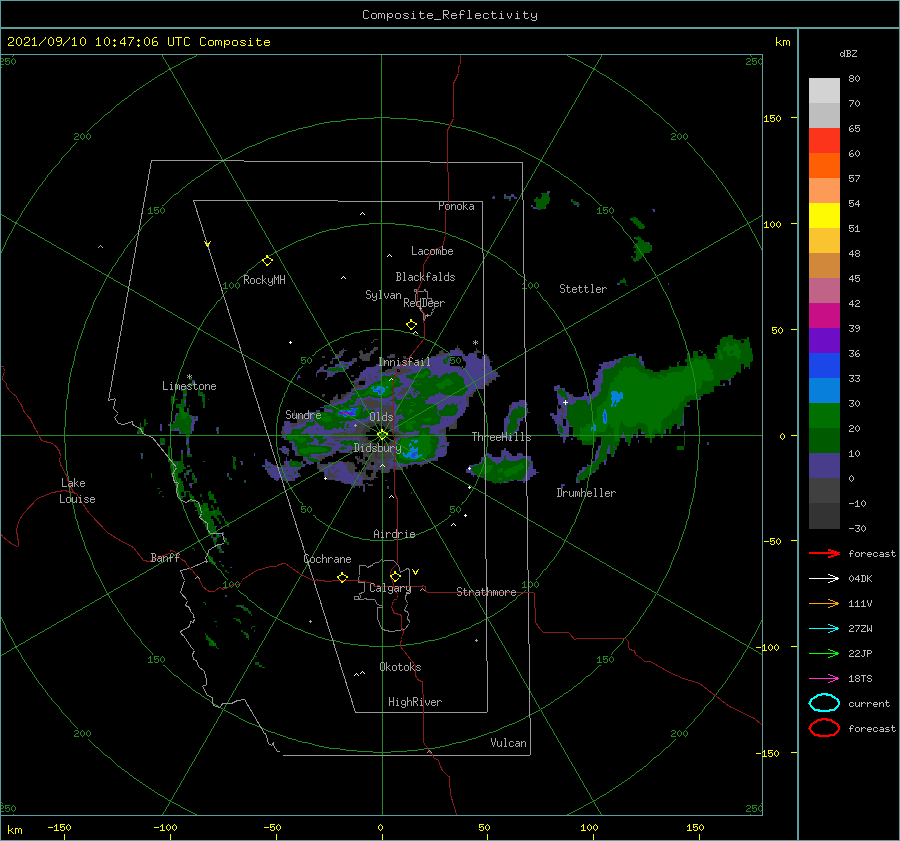Click the Drumheller label
Viewport: 900px width, 841px height.
[x=586, y=493]
